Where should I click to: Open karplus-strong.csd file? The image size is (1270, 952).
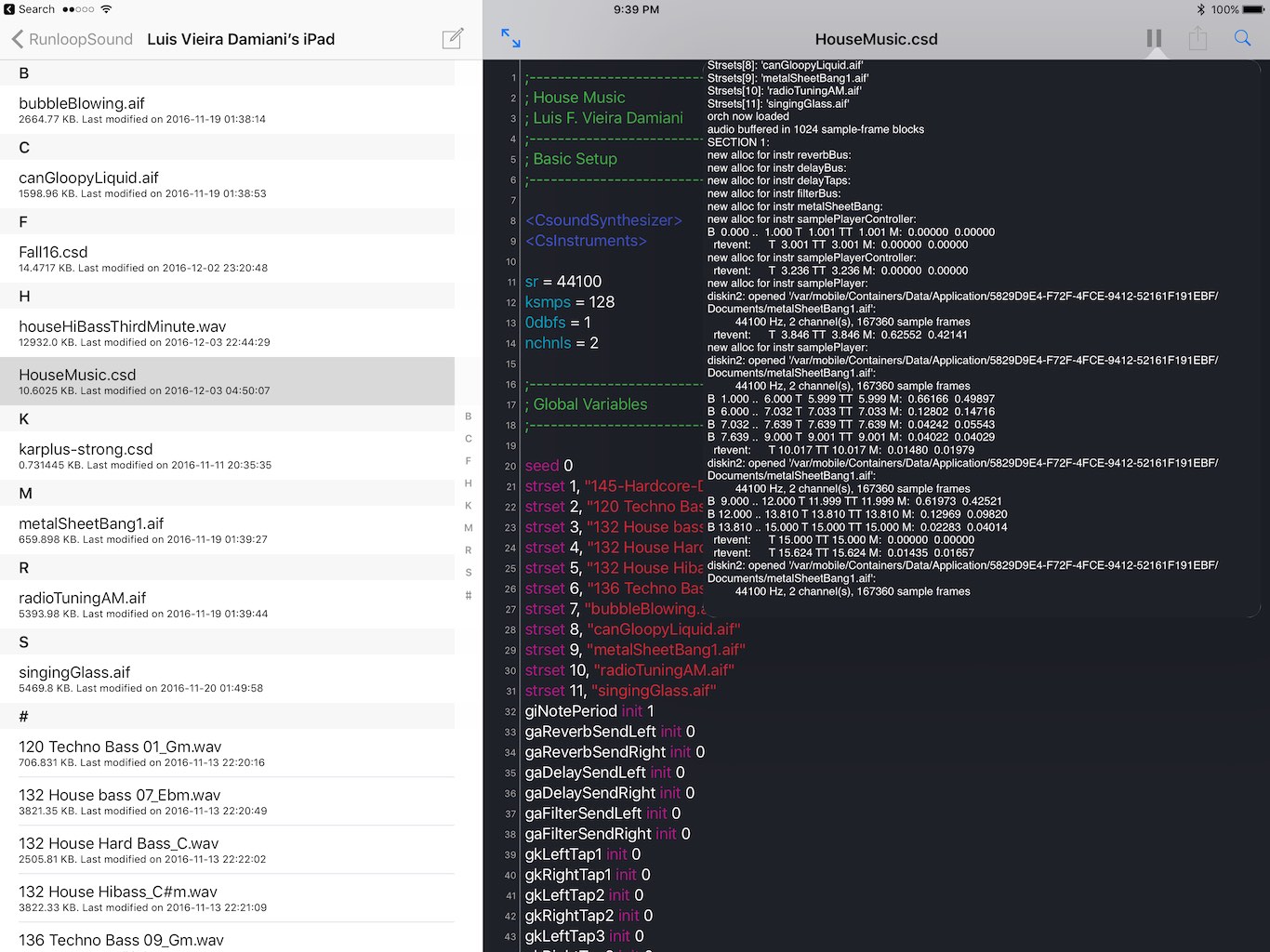227,456
